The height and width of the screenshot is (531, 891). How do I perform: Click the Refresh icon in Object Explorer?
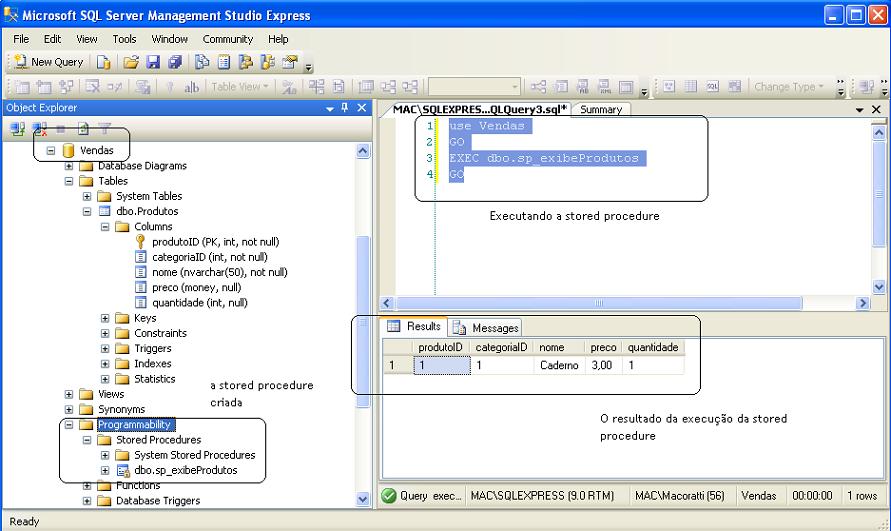tap(83, 129)
